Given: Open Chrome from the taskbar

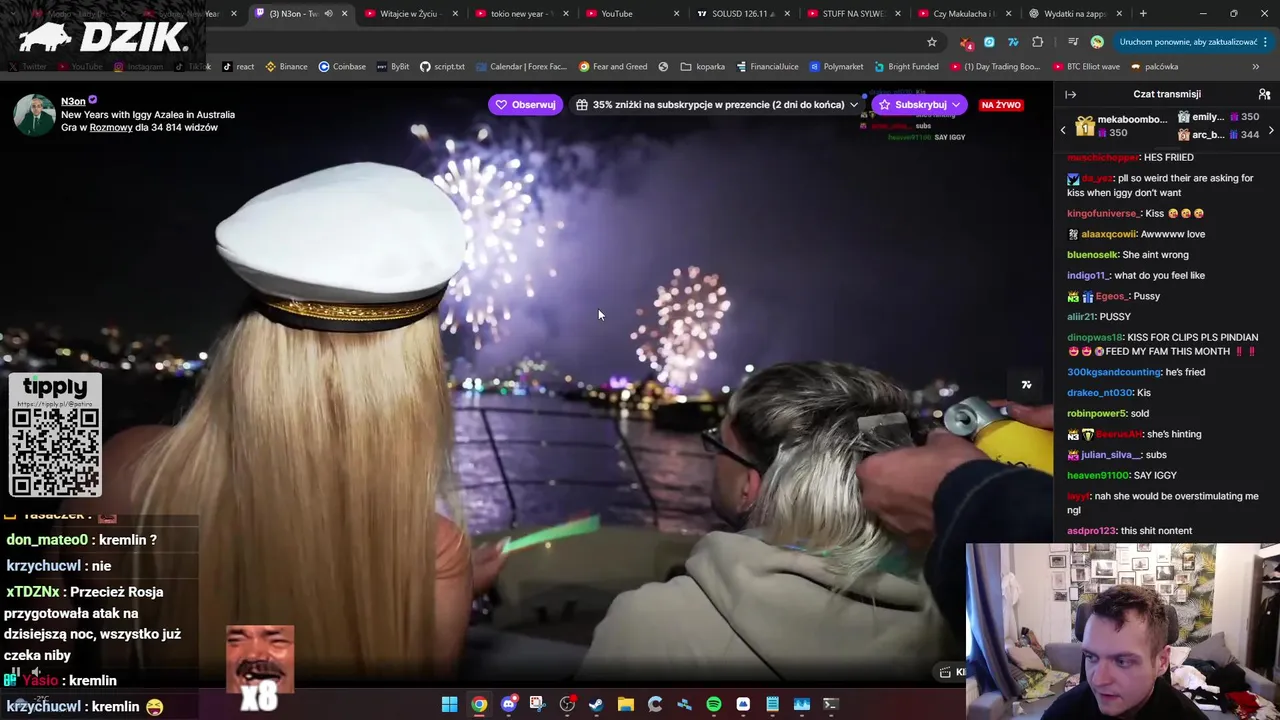Looking at the screenshot, I should pos(479,704).
